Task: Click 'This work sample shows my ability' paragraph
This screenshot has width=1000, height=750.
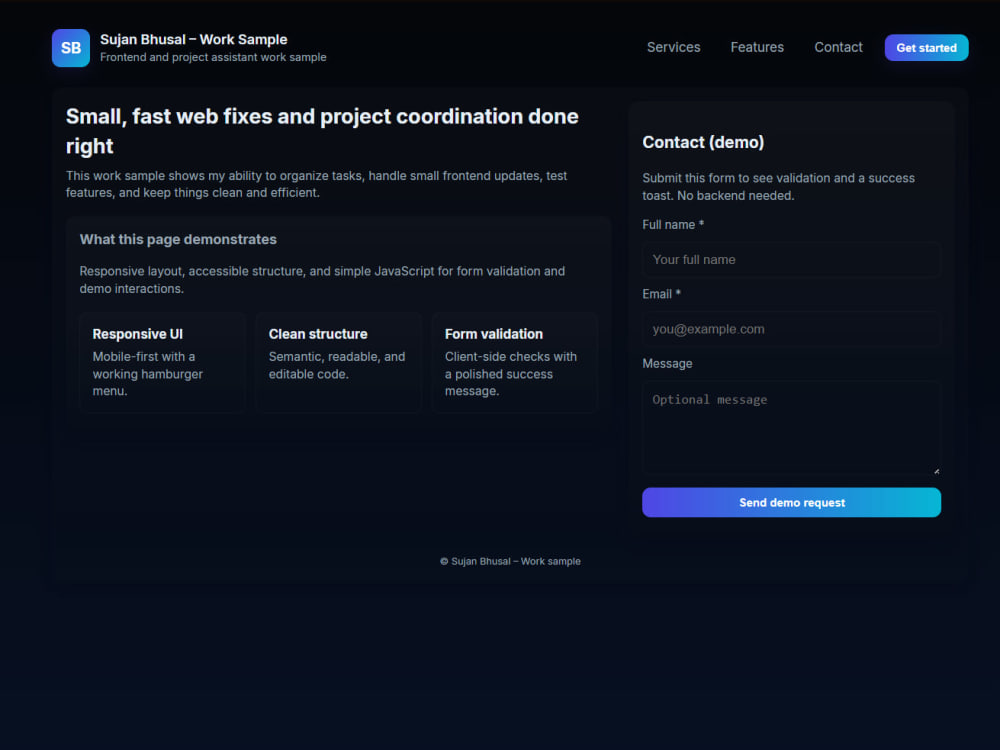Action: [316, 184]
